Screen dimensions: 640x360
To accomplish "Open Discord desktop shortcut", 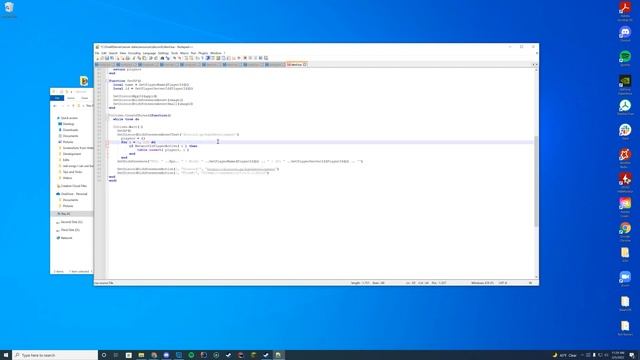I will [x=625, y=34].
